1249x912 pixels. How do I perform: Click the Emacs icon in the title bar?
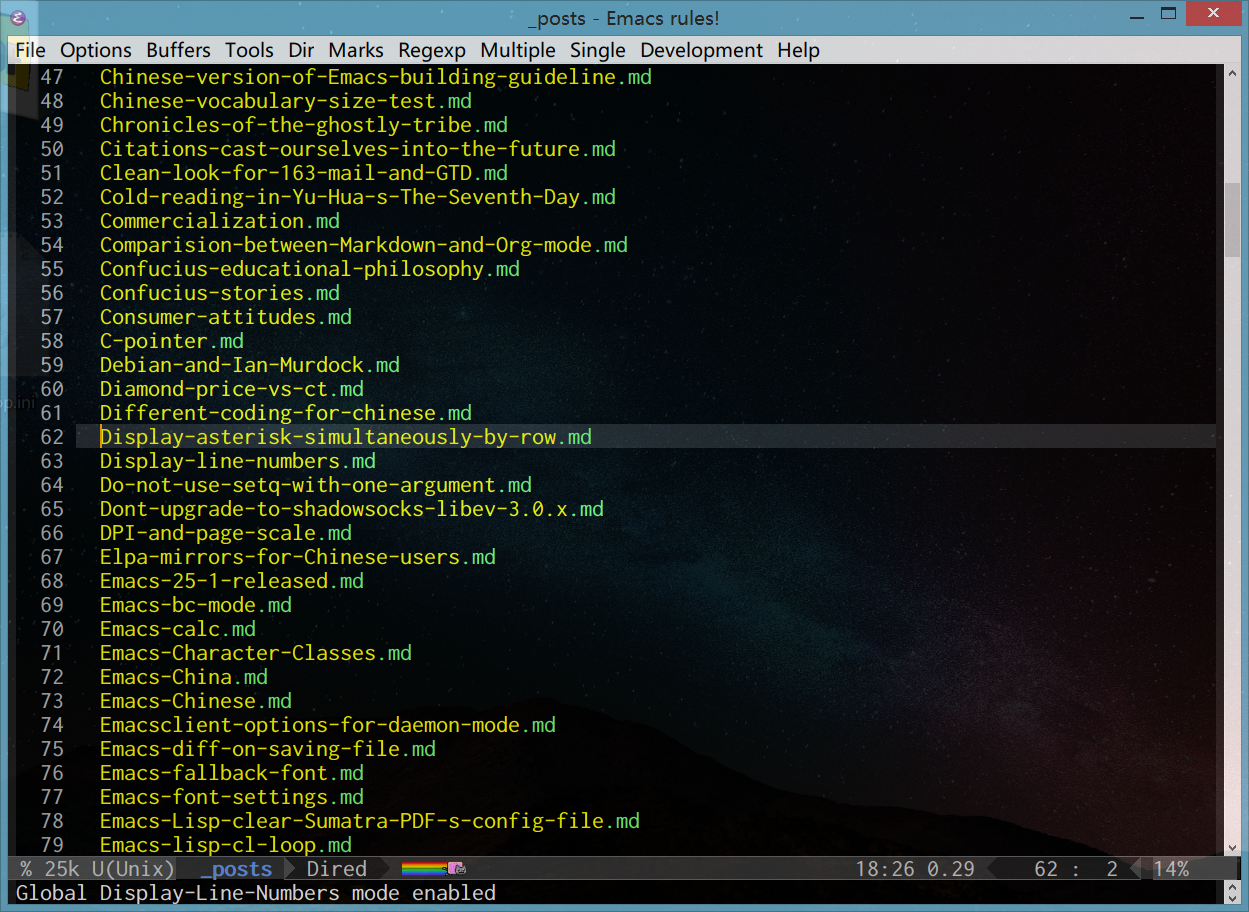(18, 17)
